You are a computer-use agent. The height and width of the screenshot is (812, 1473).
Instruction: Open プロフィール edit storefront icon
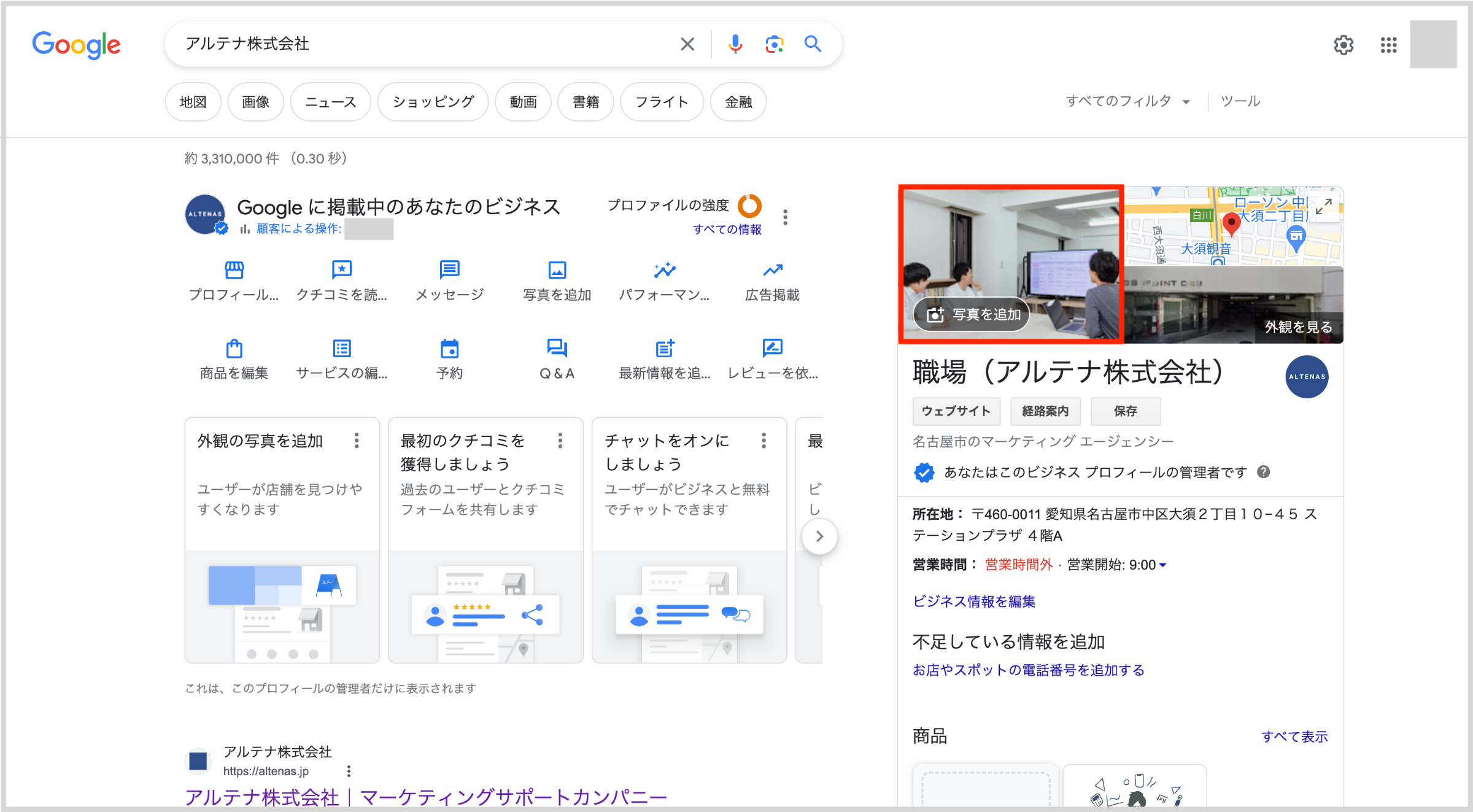[x=234, y=270]
